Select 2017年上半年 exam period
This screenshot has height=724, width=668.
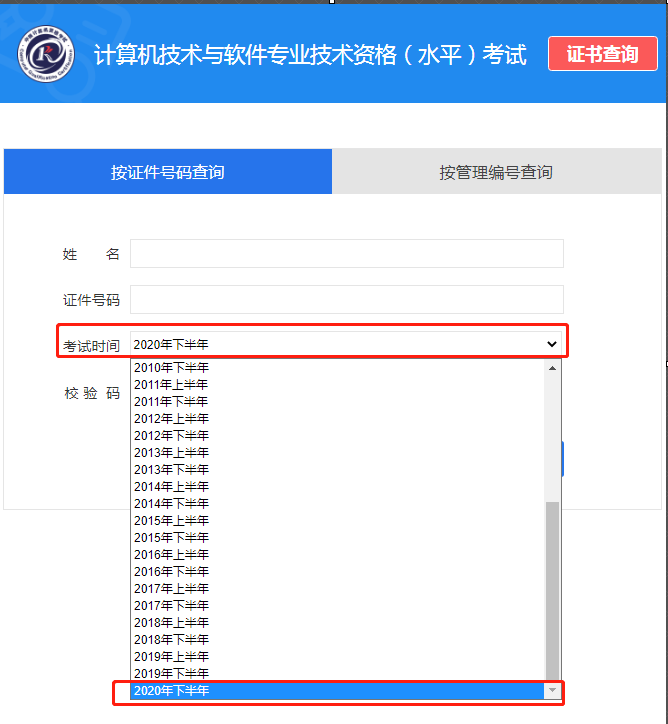click(172, 588)
